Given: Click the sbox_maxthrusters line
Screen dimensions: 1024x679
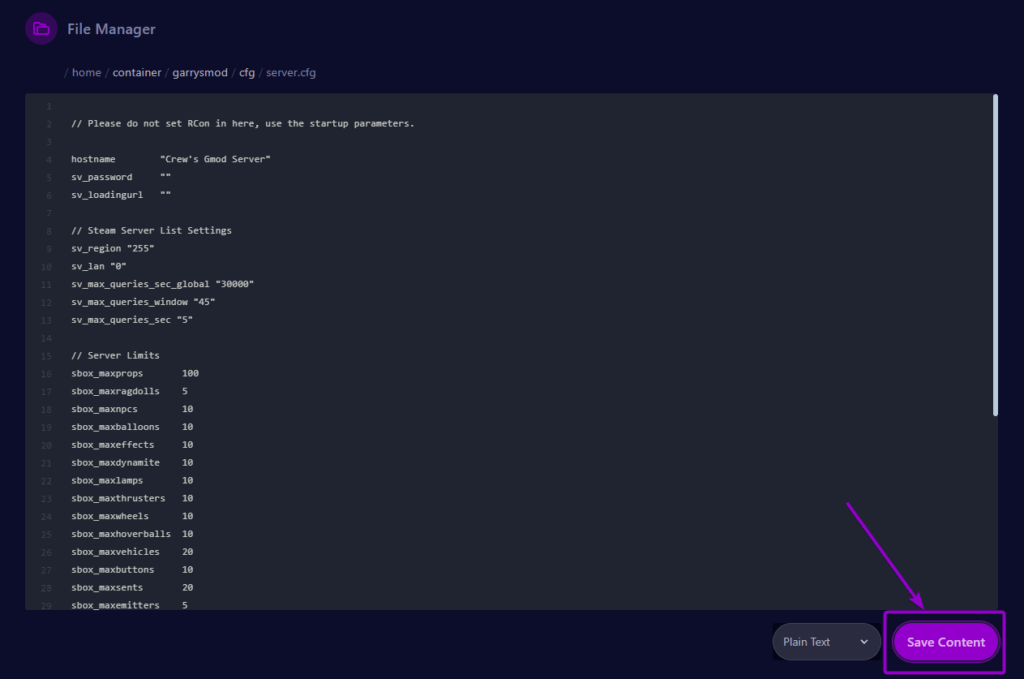Looking at the screenshot, I should [132, 498].
